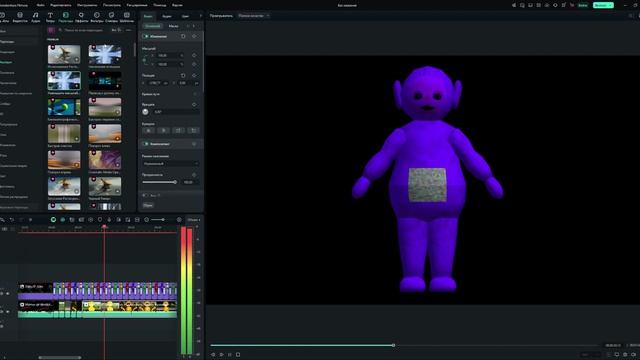
Task: Add keyframe for Transform section
Action: point(194,36)
